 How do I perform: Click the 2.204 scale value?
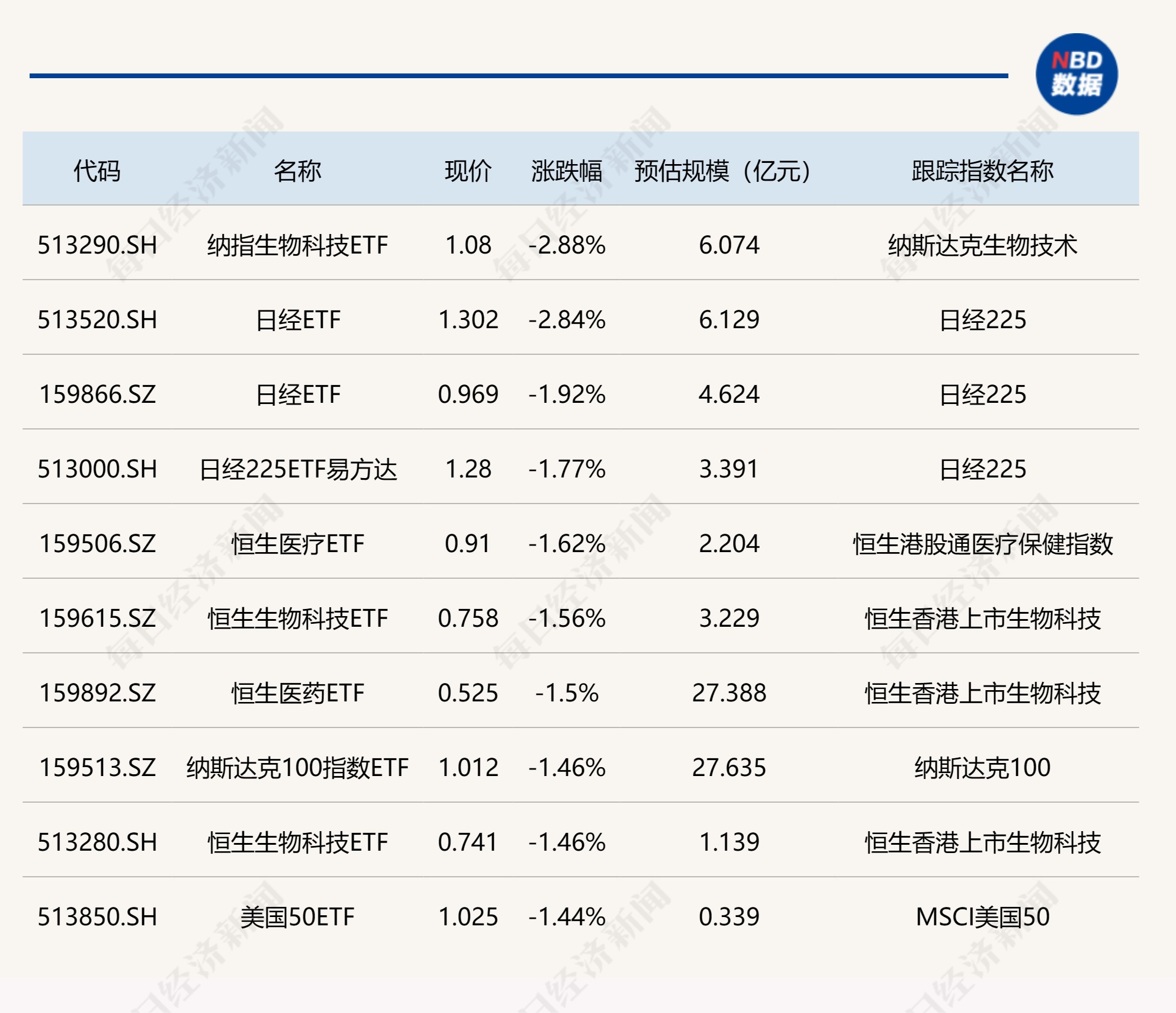point(729,544)
